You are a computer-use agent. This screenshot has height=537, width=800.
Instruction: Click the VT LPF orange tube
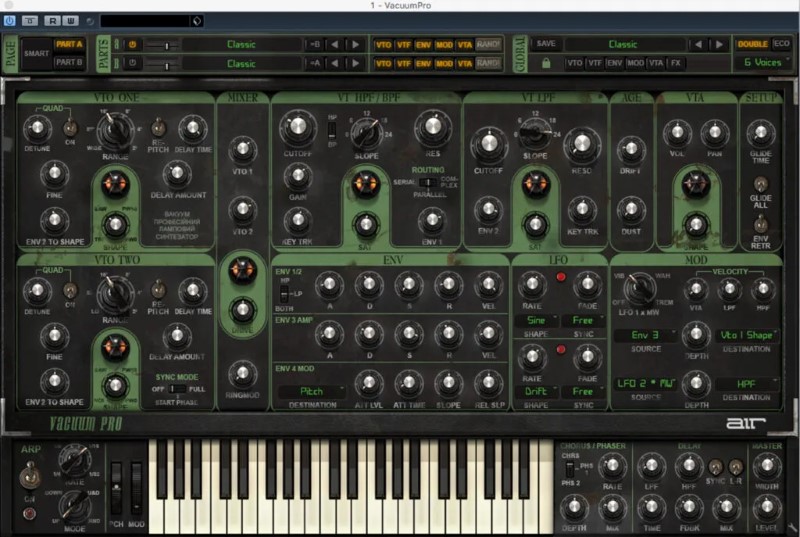point(535,185)
